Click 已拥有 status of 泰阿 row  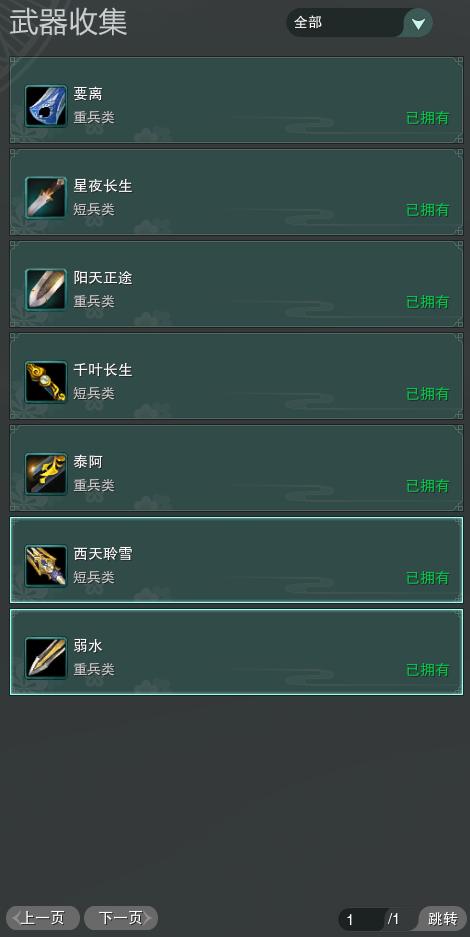pos(428,486)
